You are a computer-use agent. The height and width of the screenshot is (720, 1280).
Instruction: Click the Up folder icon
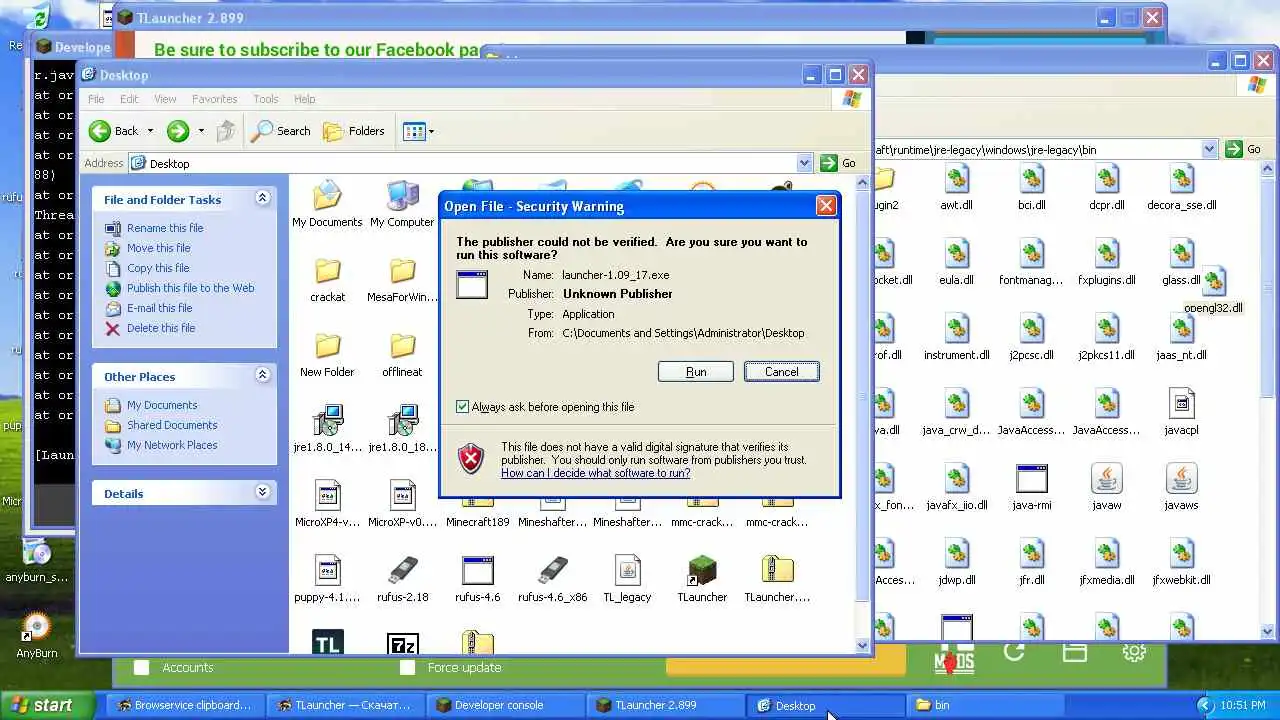point(226,131)
